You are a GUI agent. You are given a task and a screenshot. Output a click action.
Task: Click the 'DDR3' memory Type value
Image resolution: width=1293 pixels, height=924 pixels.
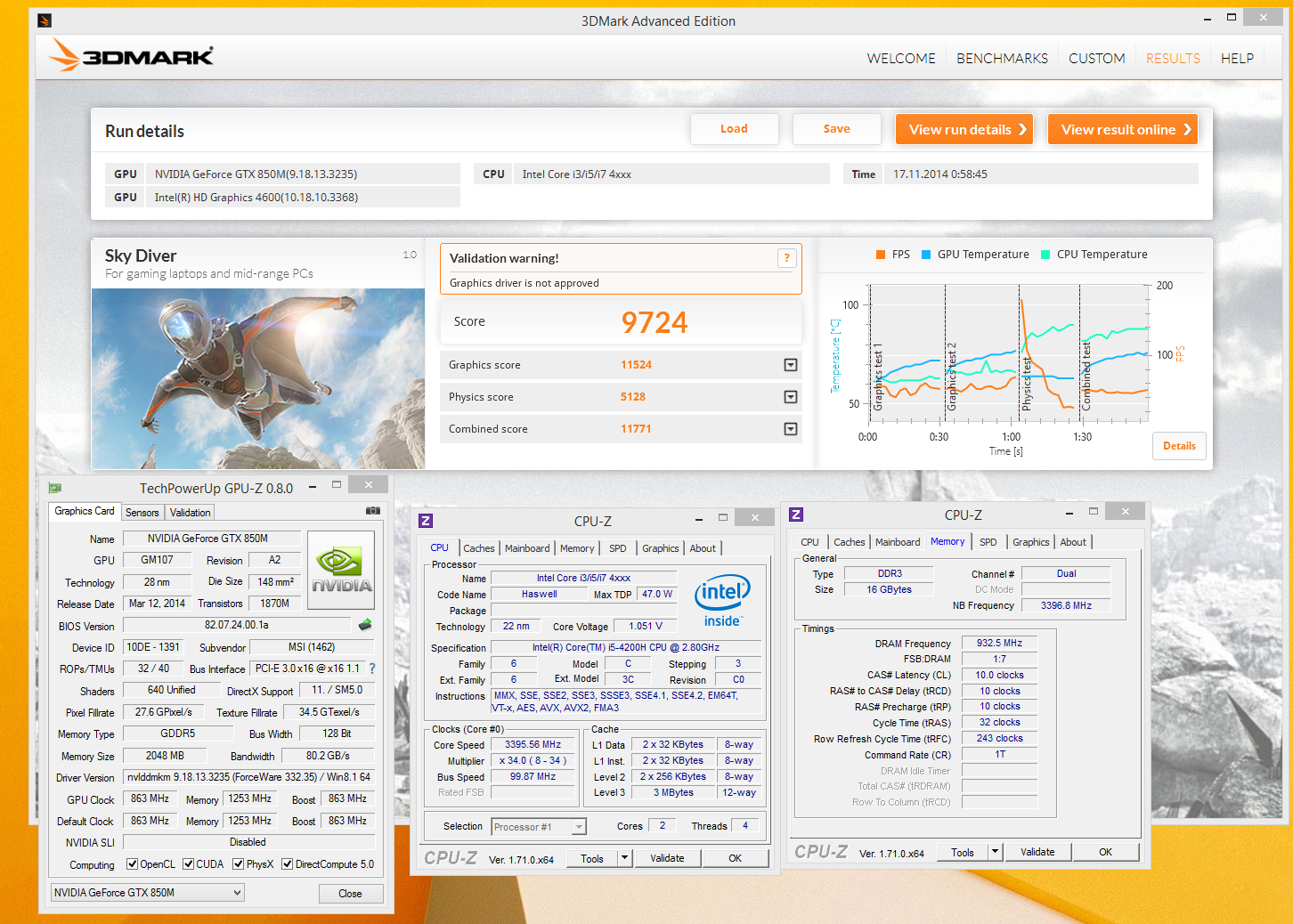890,573
